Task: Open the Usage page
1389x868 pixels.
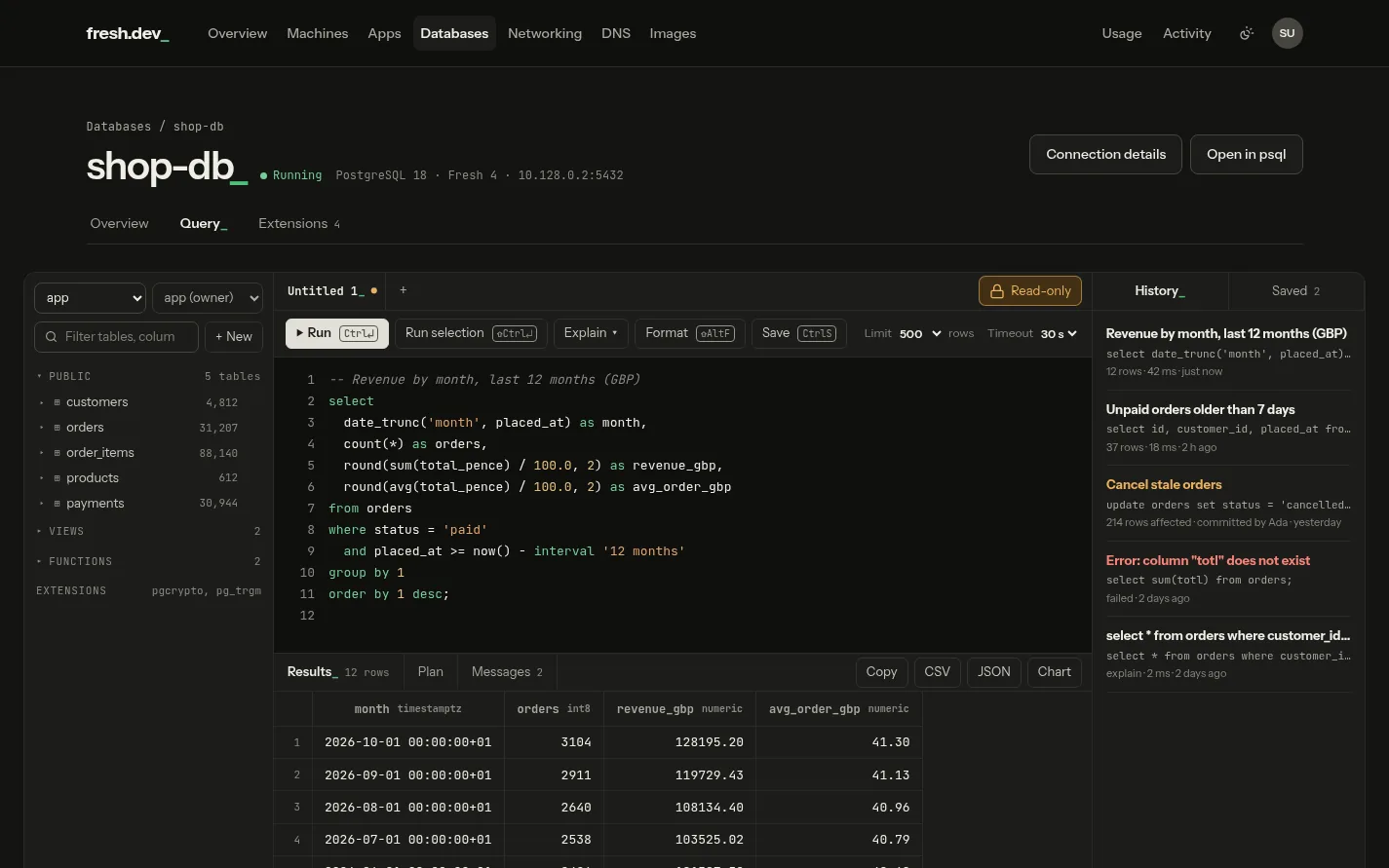Action: [x=1122, y=33]
